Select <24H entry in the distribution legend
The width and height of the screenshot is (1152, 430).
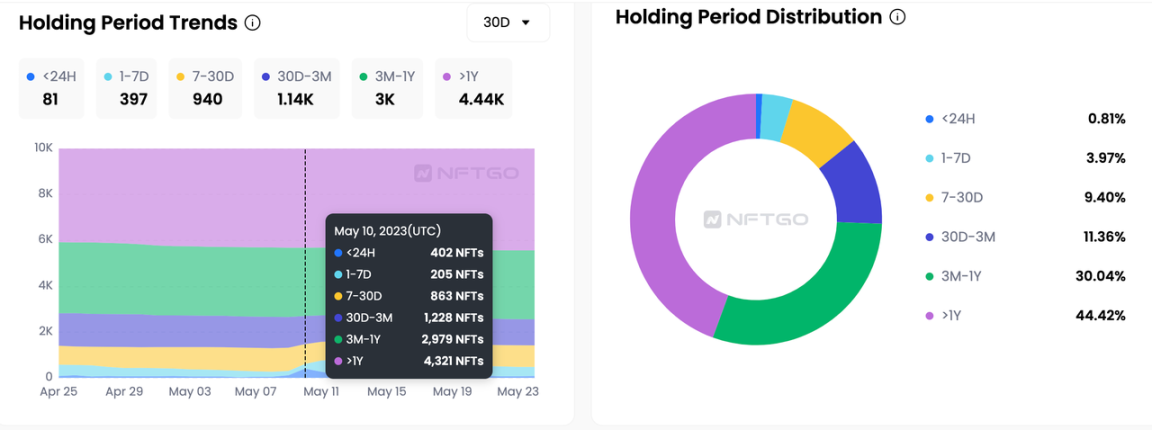[957, 119]
